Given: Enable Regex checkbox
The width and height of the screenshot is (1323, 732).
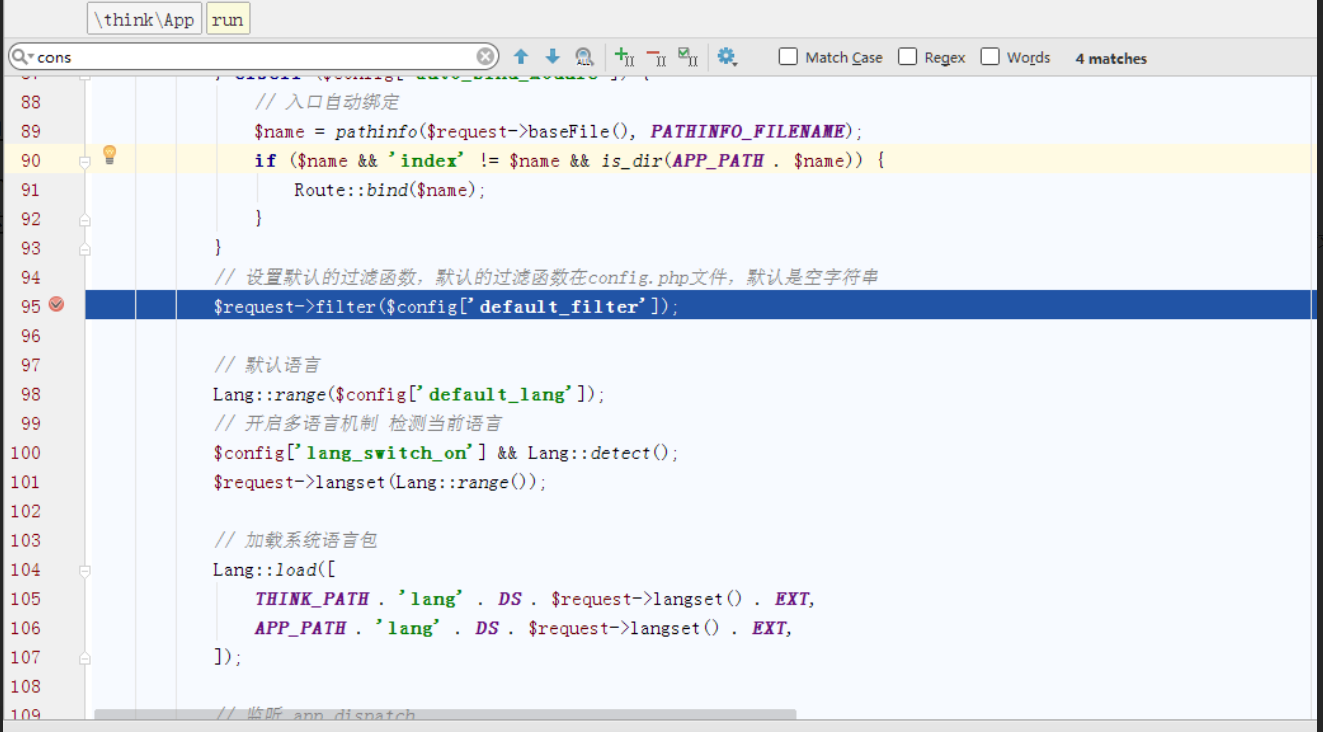Looking at the screenshot, I should [x=908, y=57].
